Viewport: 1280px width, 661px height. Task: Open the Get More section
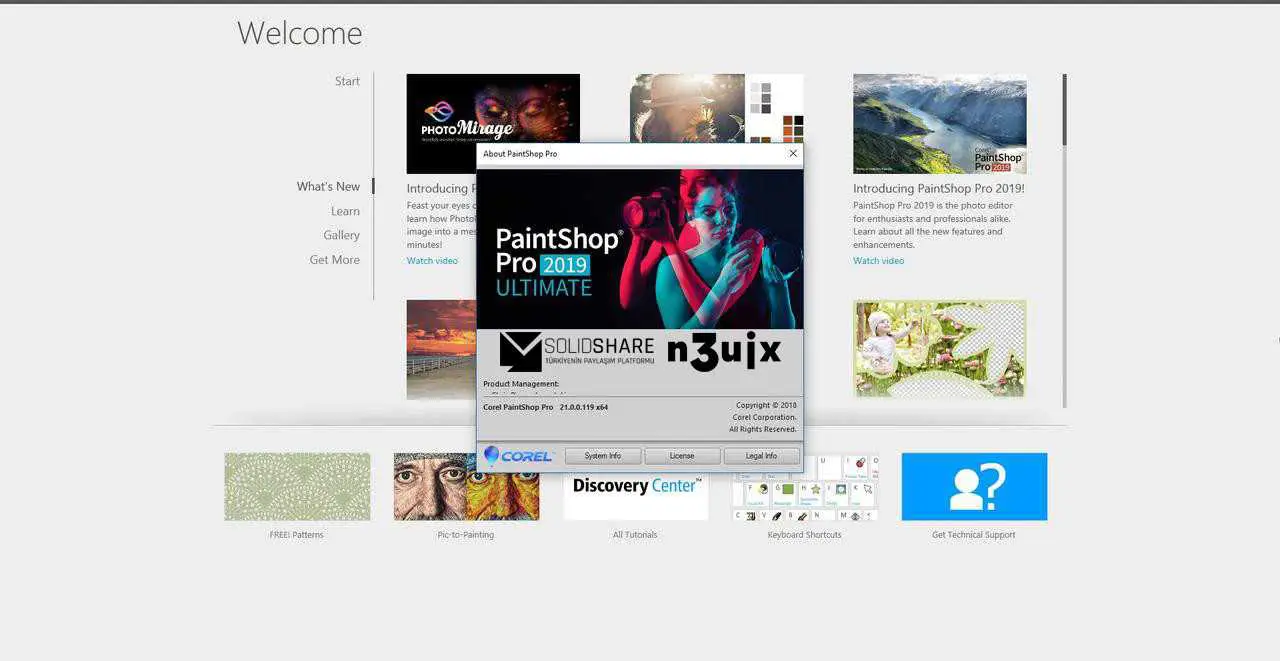coord(334,260)
